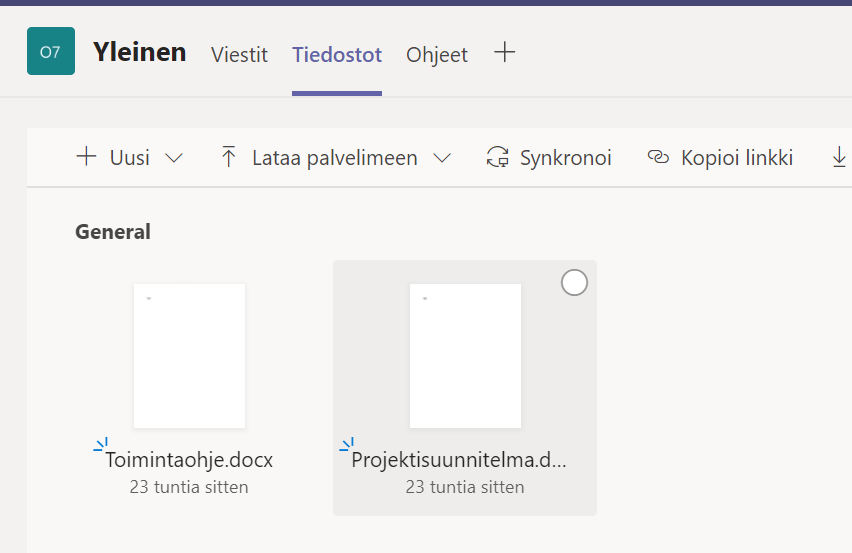The height and width of the screenshot is (553, 852).
Task: Click the Synkronoi sync icon
Action: (497, 157)
